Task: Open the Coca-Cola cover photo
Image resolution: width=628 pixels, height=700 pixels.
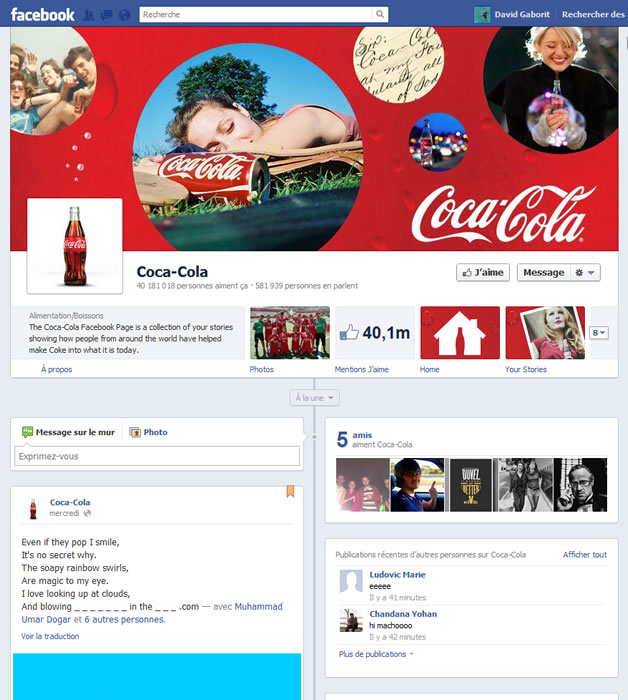Action: 314,139
